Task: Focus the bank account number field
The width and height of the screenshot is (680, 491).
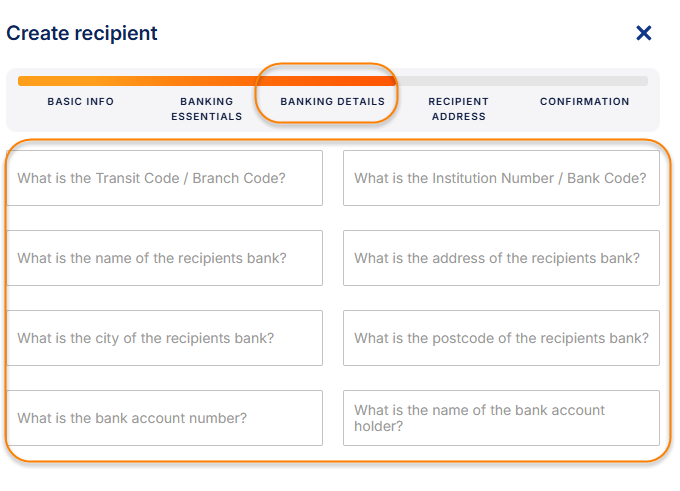Action: click(165, 418)
